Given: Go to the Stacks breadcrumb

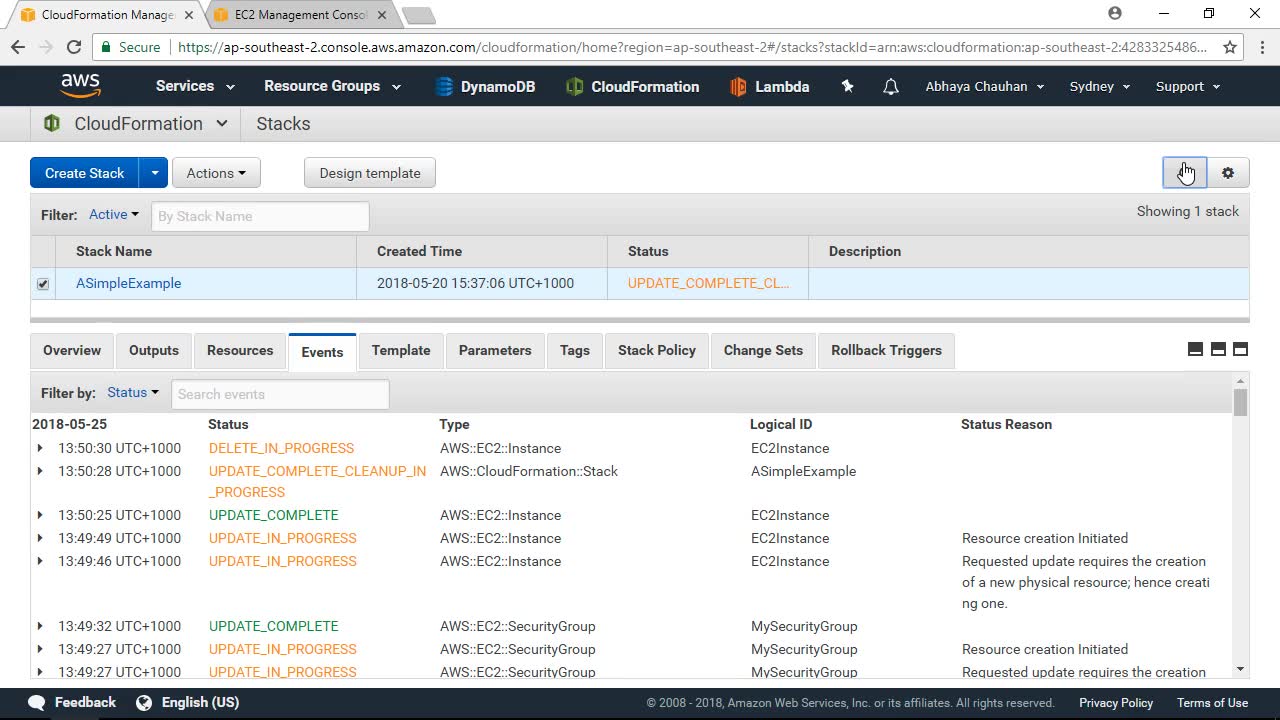Looking at the screenshot, I should 283,124.
